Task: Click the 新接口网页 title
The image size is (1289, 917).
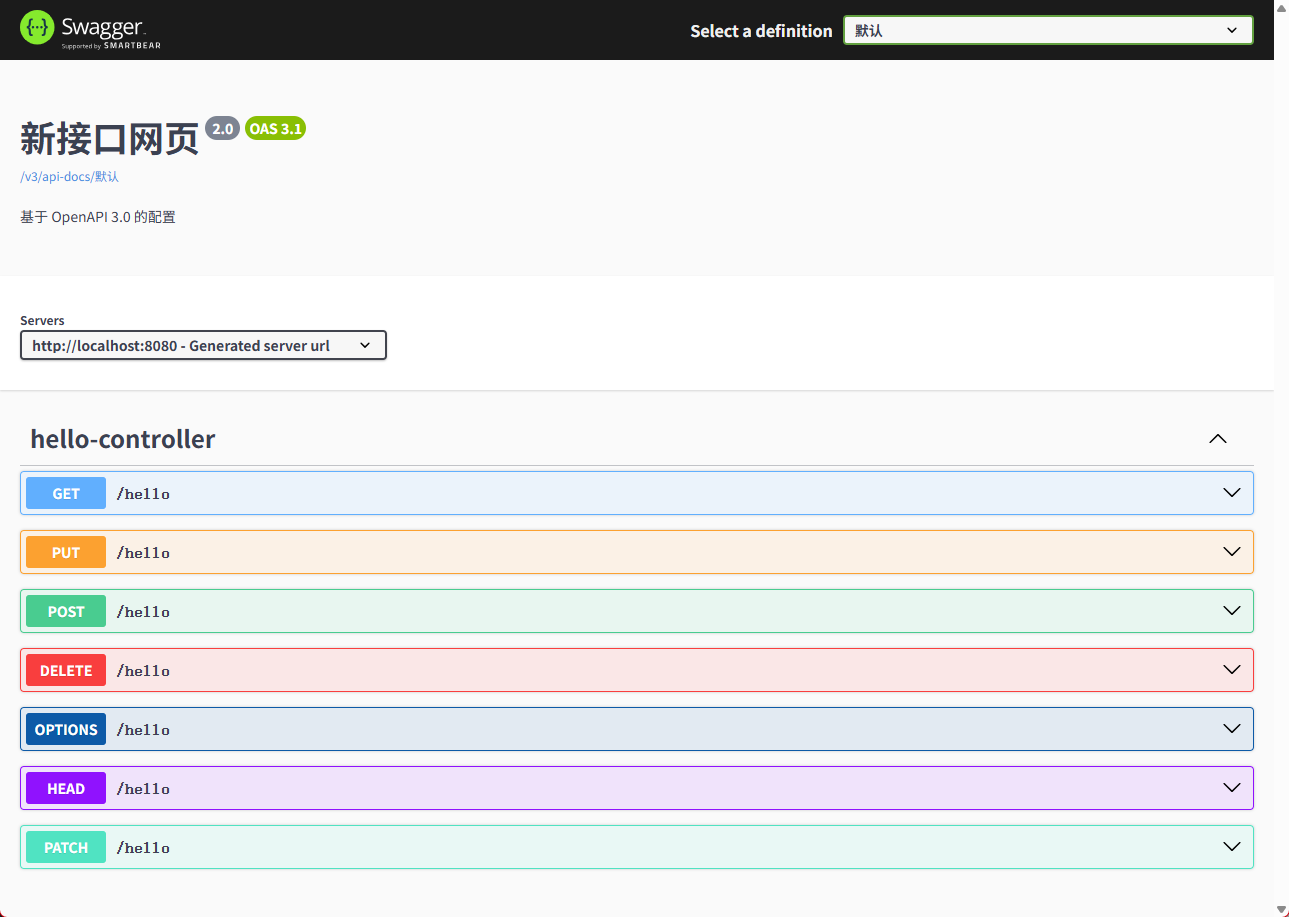Action: pyautogui.click(x=110, y=141)
